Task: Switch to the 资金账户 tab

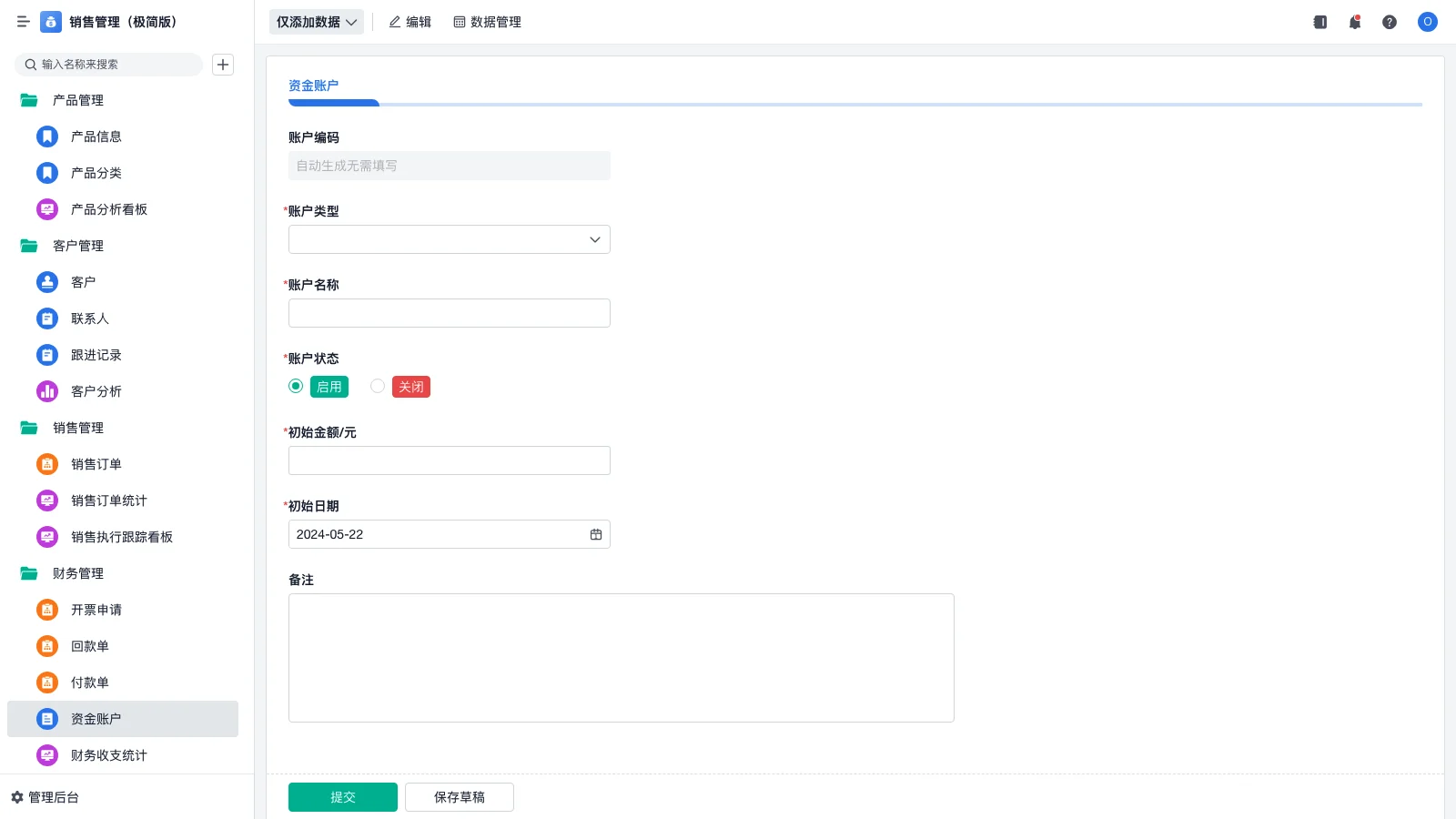Action: click(313, 86)
